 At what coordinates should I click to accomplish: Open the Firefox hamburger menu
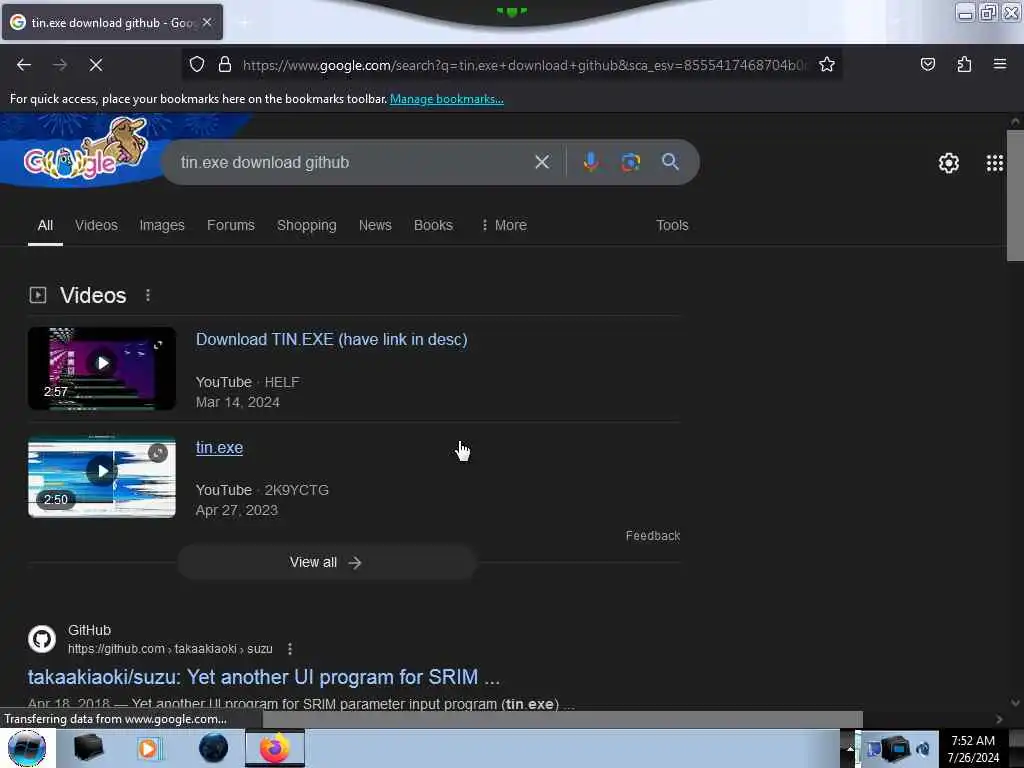(1000, 65)
